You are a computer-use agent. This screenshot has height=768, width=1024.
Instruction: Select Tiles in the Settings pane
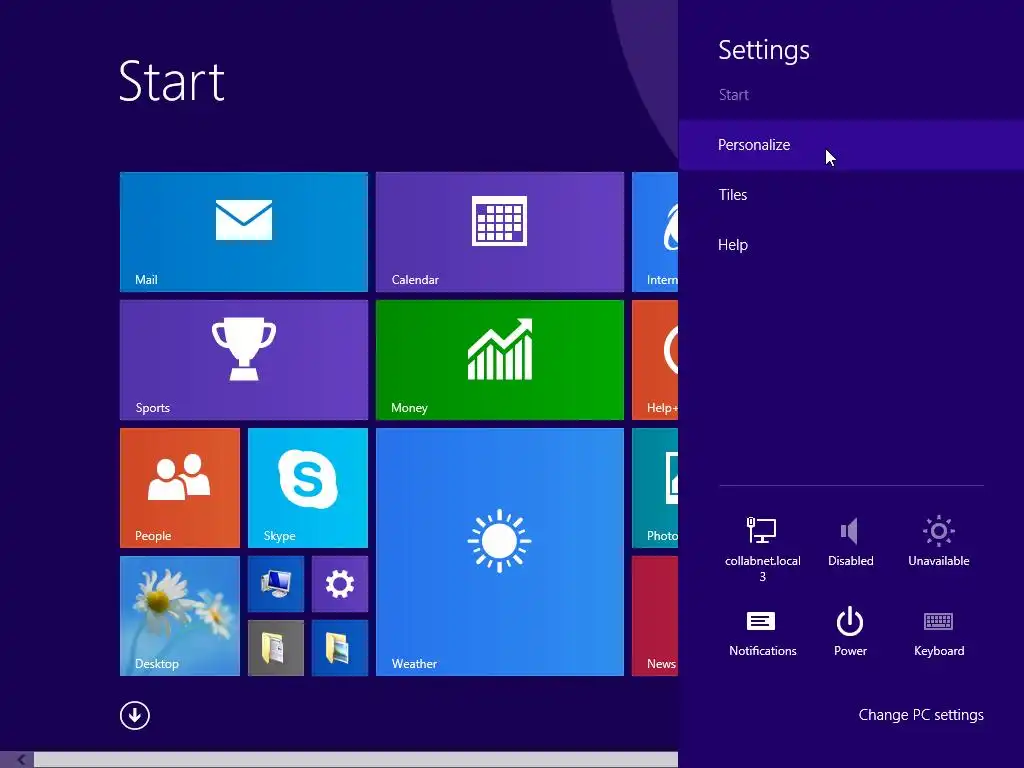point(851,195)
